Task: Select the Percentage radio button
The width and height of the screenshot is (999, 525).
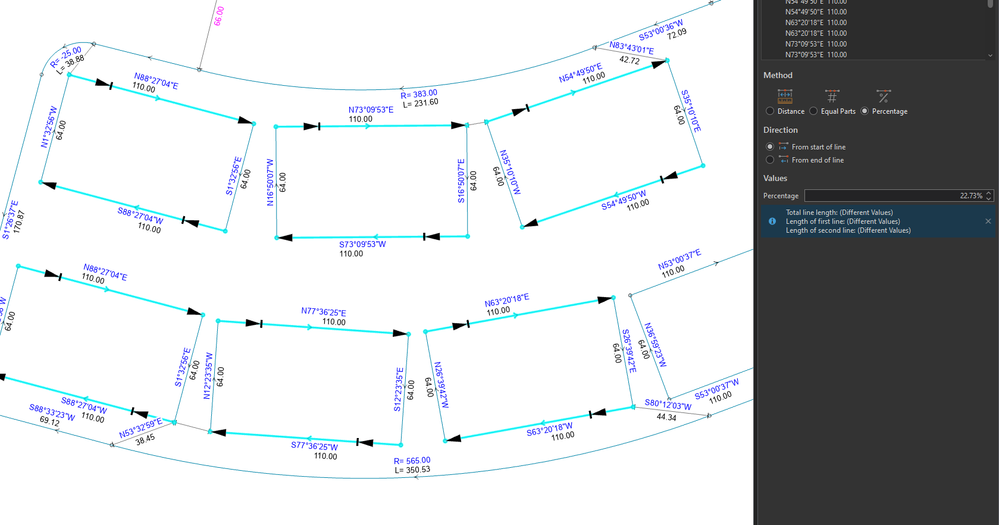Action: point(865,111)
